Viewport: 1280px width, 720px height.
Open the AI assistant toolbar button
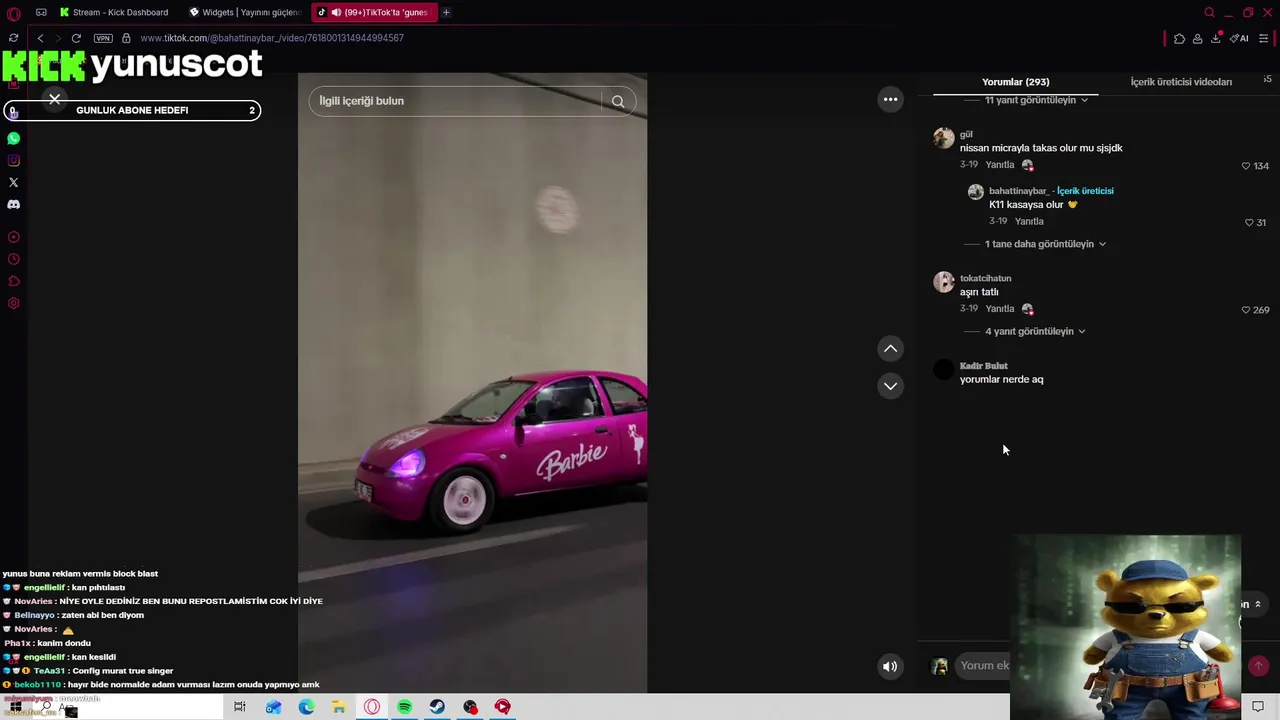pyautogui.click(x=1239, y=38)
